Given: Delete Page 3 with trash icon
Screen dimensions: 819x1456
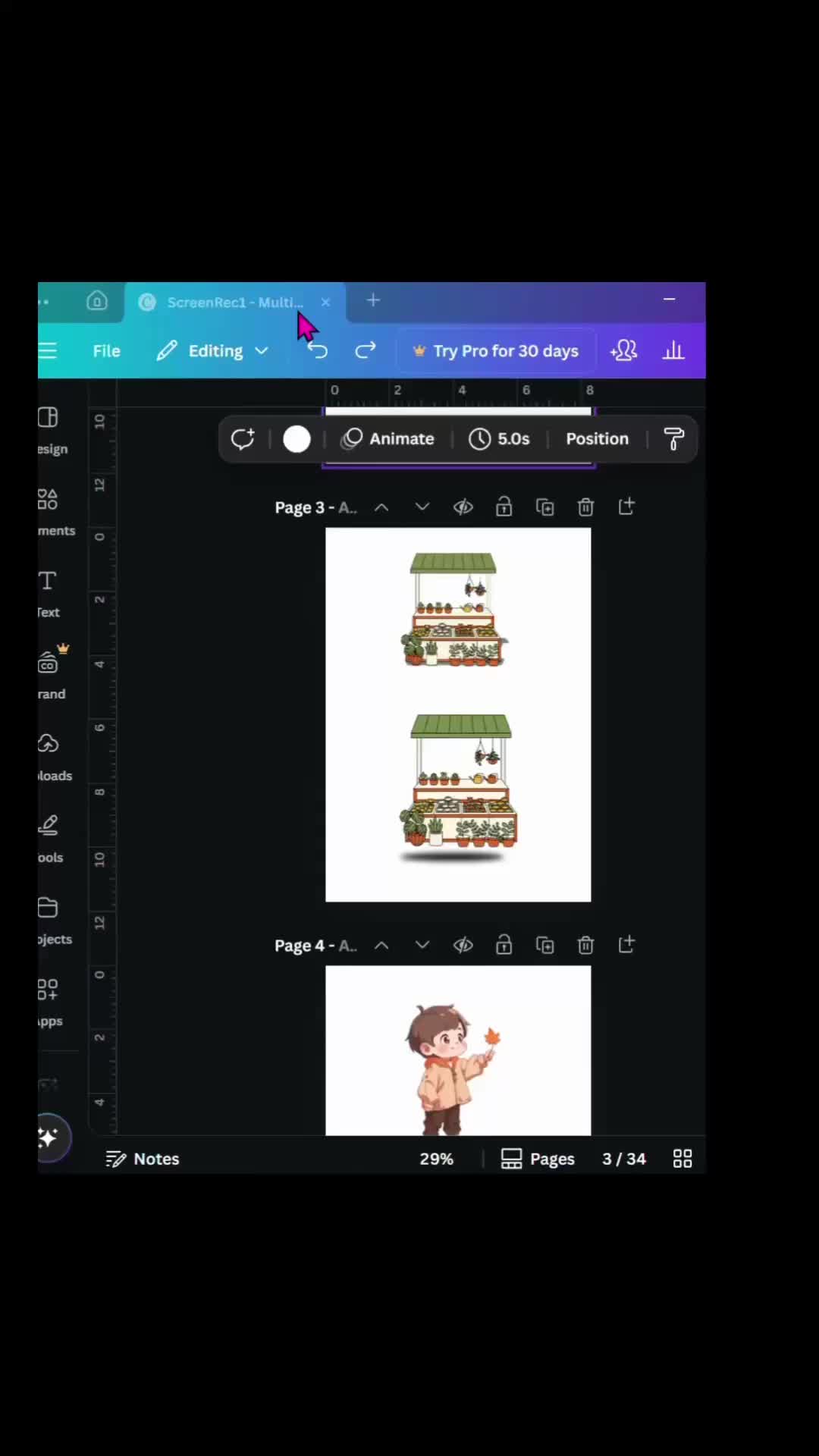Looking at the screenshot, I should (x=585, y=507).
